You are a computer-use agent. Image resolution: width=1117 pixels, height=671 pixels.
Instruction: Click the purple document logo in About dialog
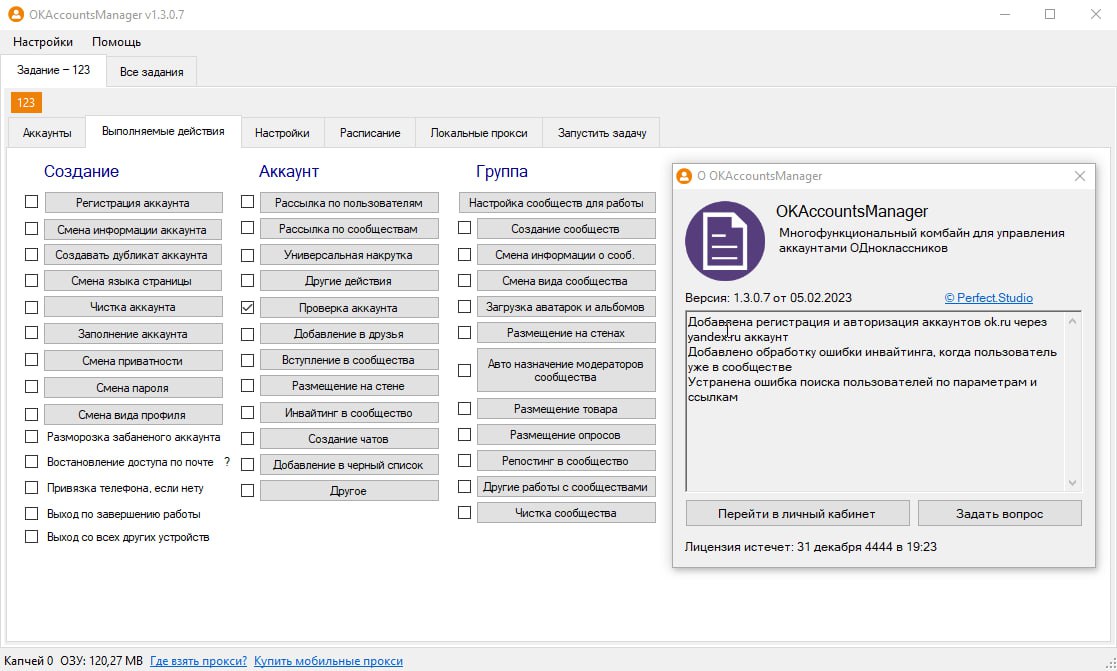coord(724,241)
